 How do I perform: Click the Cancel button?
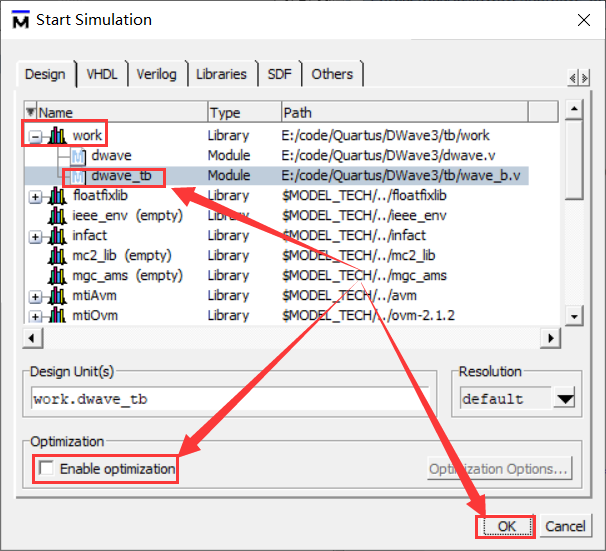point(565,526)
